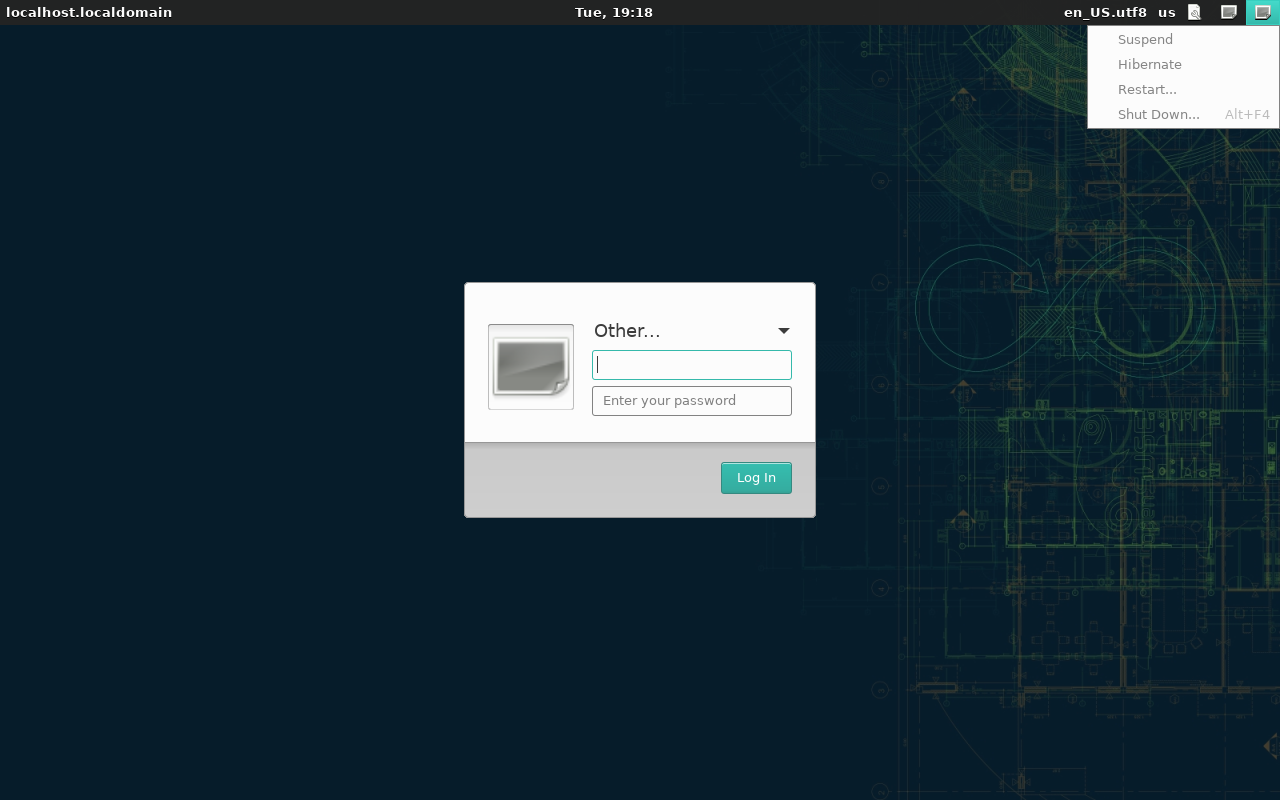Viewport: 1280px width, 800px height.
Task: Choose Hibernate from the power menu
Action: click(x=1183, y=65)
